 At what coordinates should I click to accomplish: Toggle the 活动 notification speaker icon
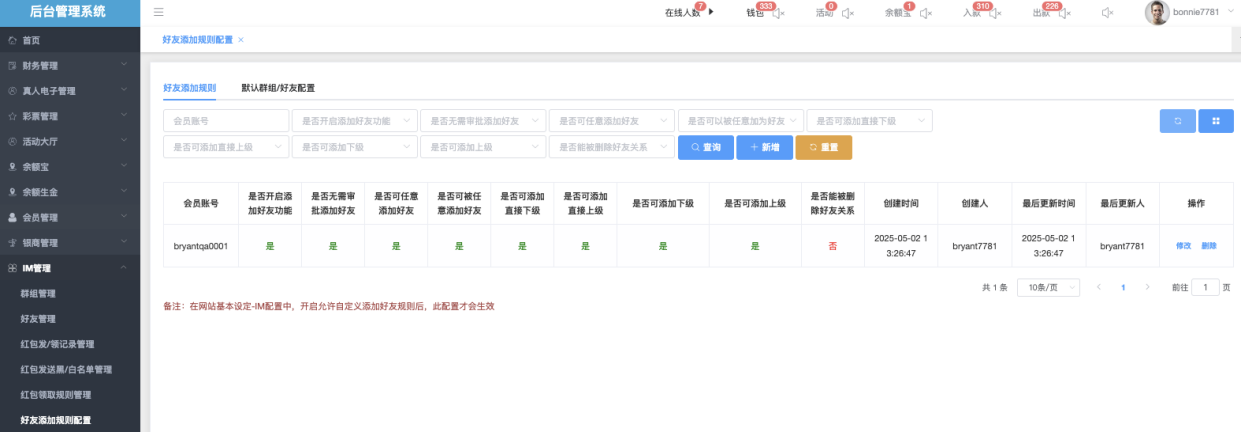[x=847, y=13]
